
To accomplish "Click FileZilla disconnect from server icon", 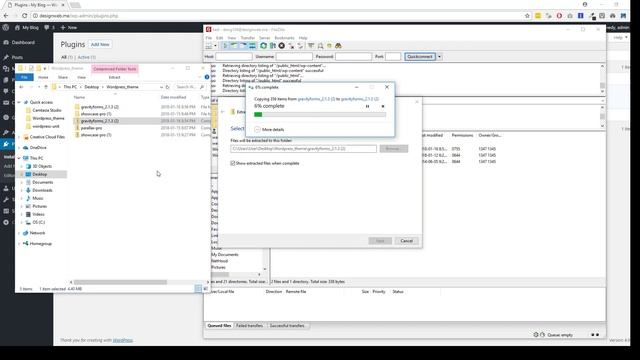I will [291, 46].
